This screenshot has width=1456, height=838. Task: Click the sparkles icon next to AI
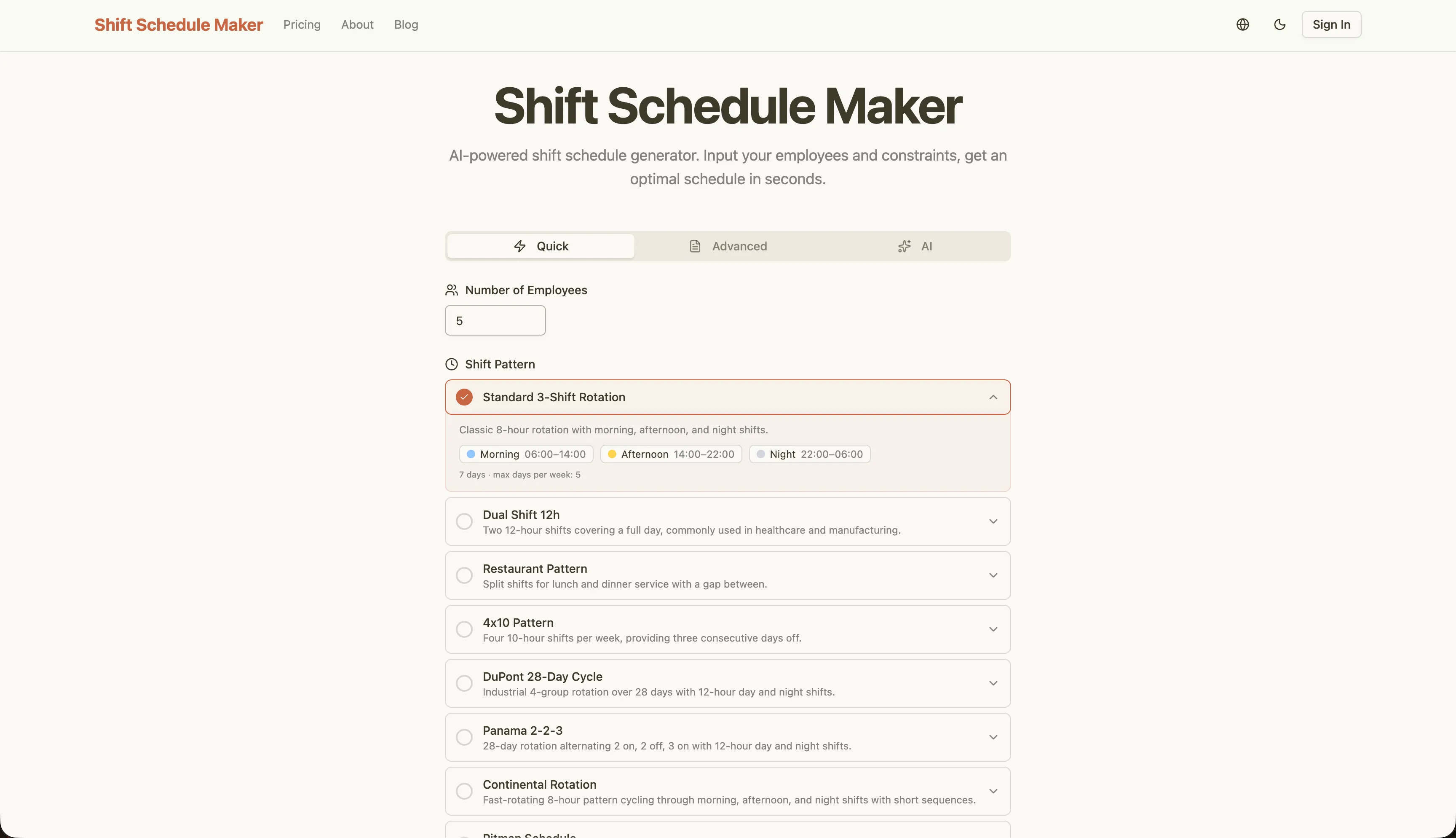(x=903, y=246)
